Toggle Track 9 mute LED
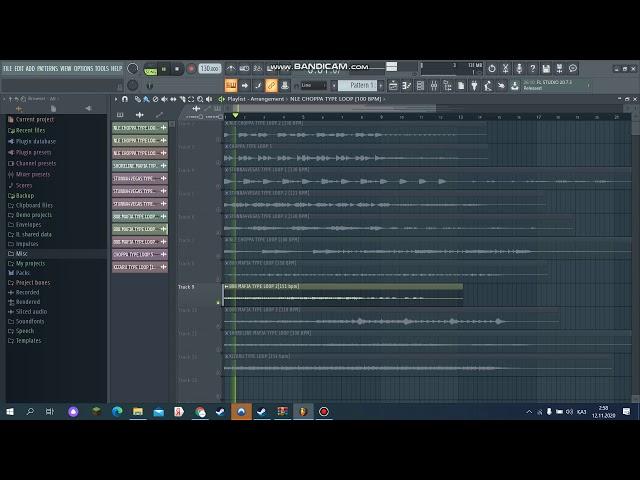 point(218,303)
